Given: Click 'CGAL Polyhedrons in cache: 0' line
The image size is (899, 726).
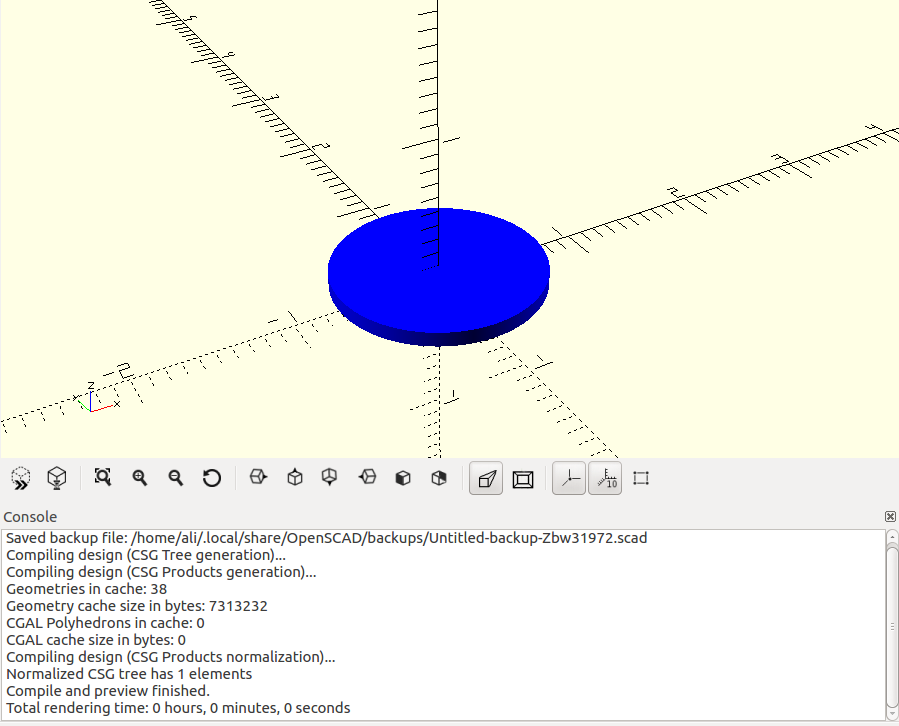Looking at the screenshot, I should point(105,623).
